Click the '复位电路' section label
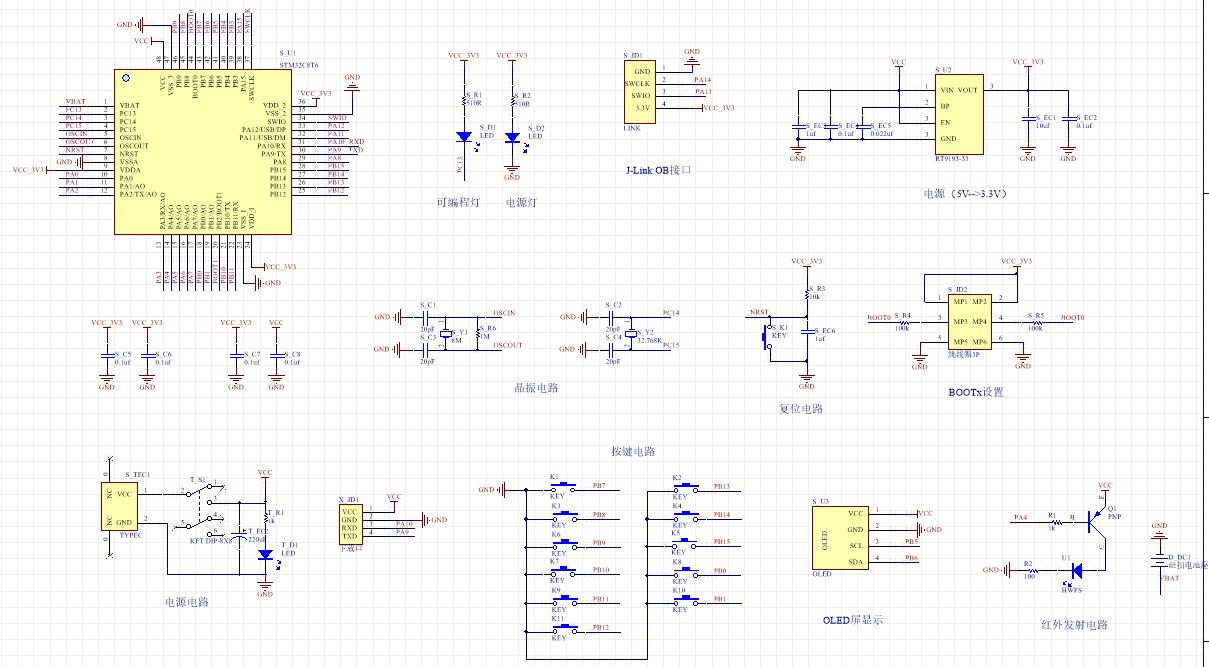The width and height of the screenshot is (1209, 667). pos(801,408)
